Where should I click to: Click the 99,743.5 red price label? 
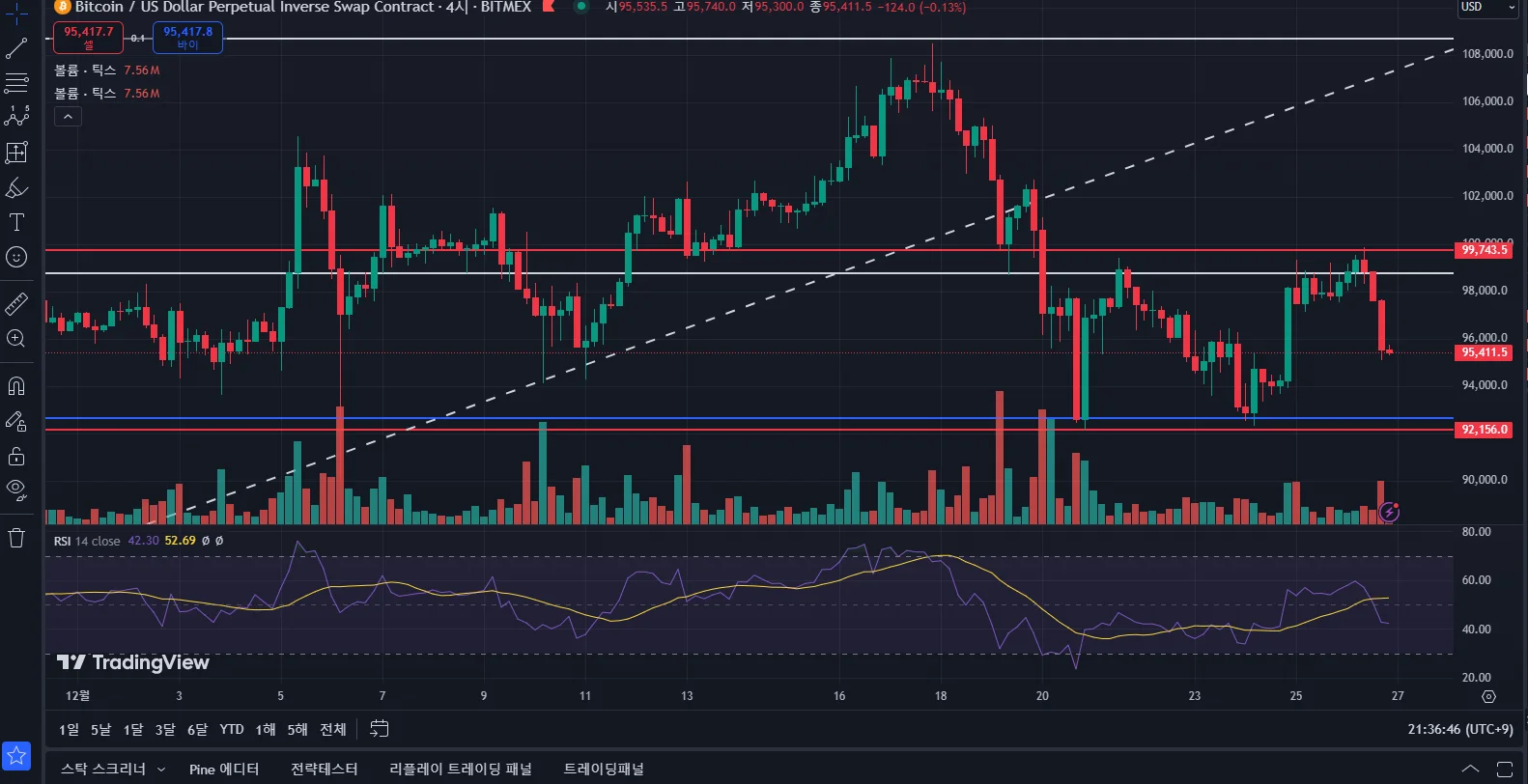(x=1485, y=250)
